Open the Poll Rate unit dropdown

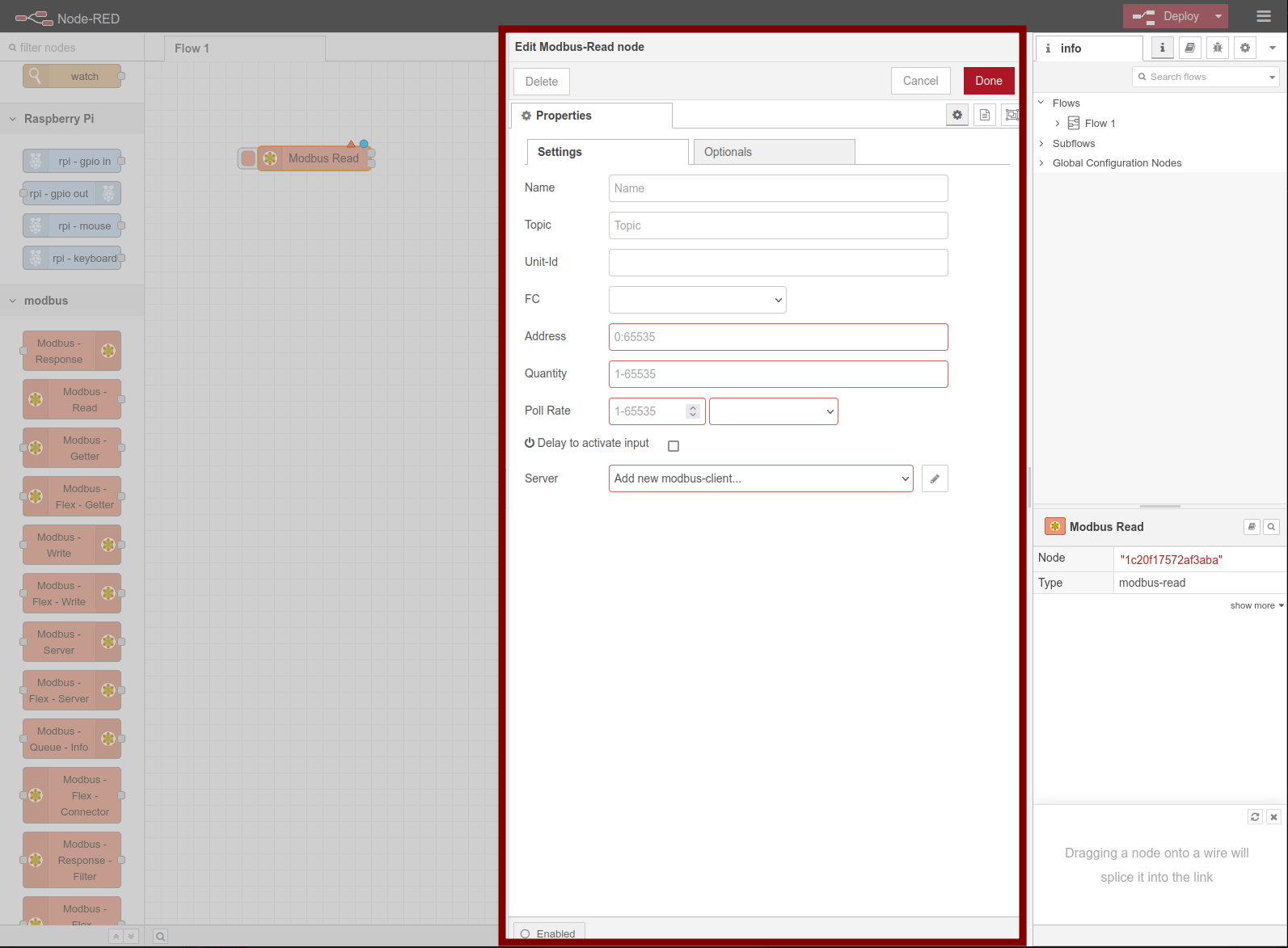point(773,411)
